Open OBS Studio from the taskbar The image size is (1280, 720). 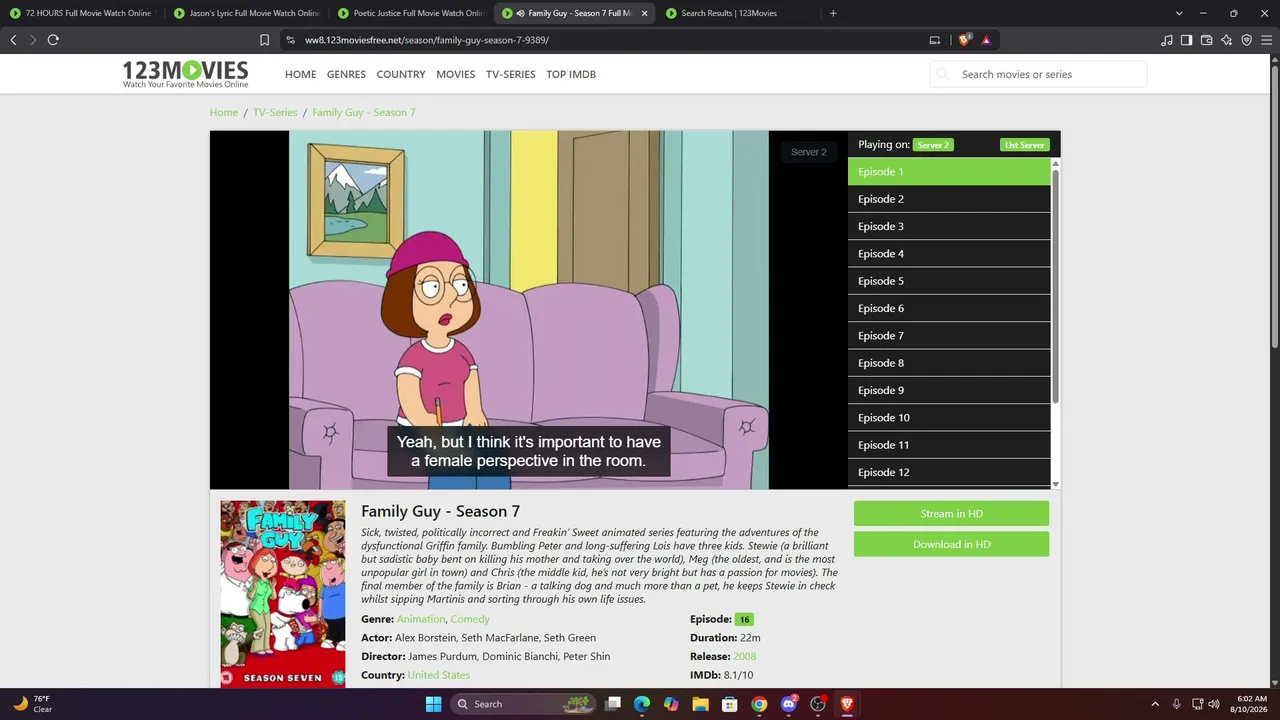[x=818, y=704]
